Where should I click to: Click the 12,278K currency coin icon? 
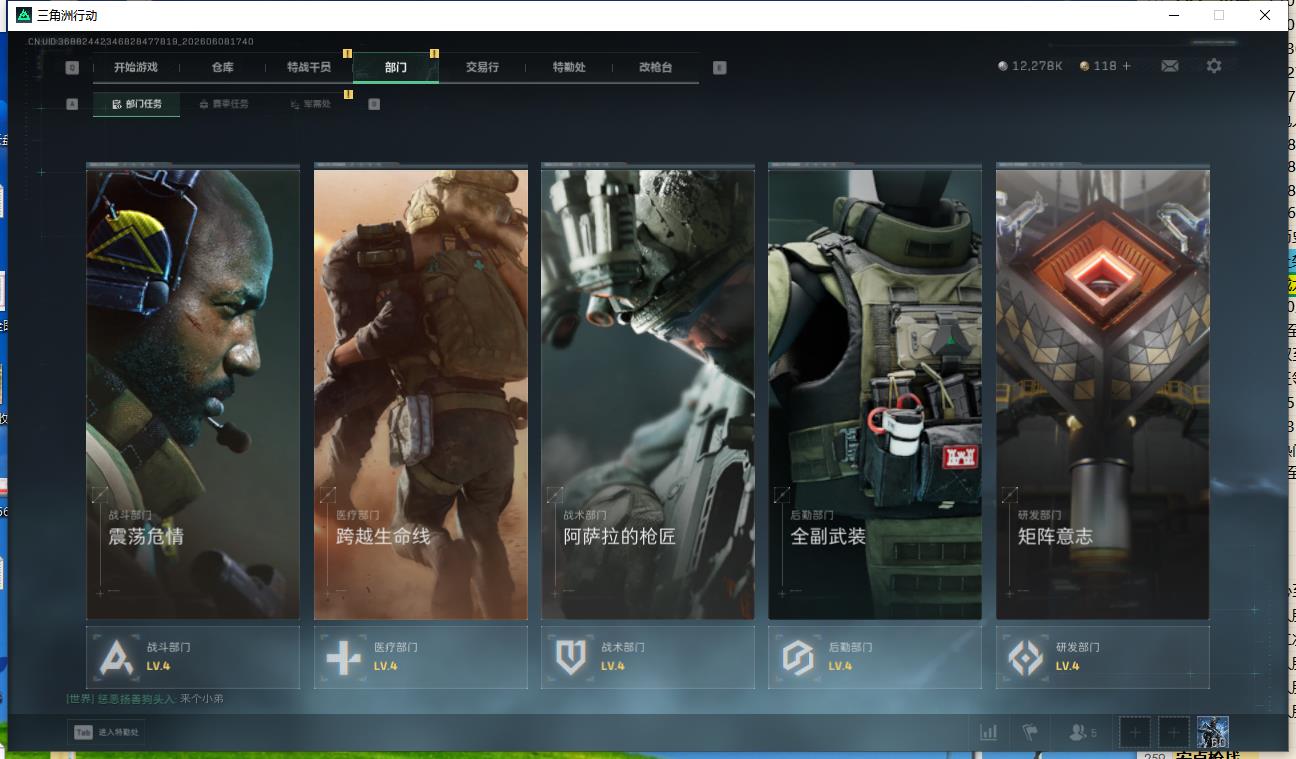pos(1003,66)
